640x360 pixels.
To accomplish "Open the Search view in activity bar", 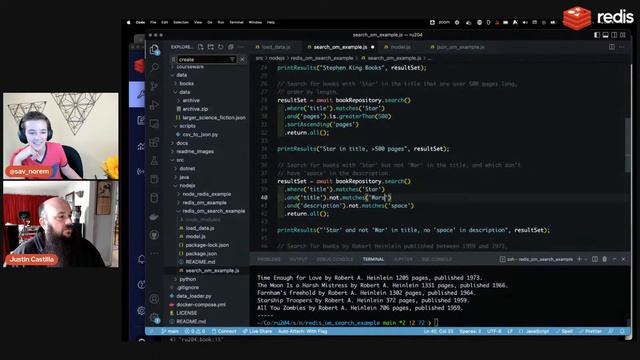I will [154, 67].
